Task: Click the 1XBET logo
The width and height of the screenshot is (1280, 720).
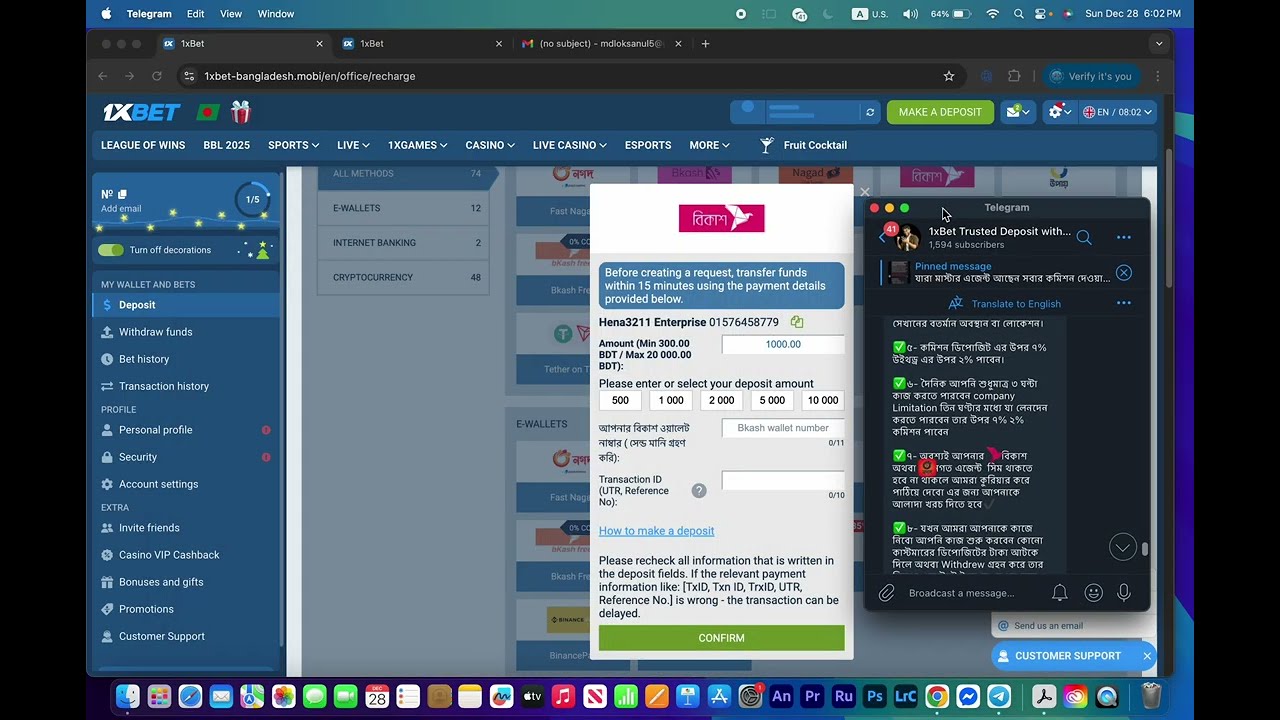Action: 141,112
